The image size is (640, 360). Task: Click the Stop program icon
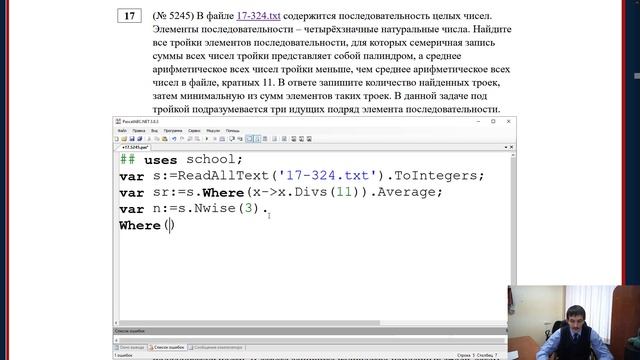click(215, 139)
